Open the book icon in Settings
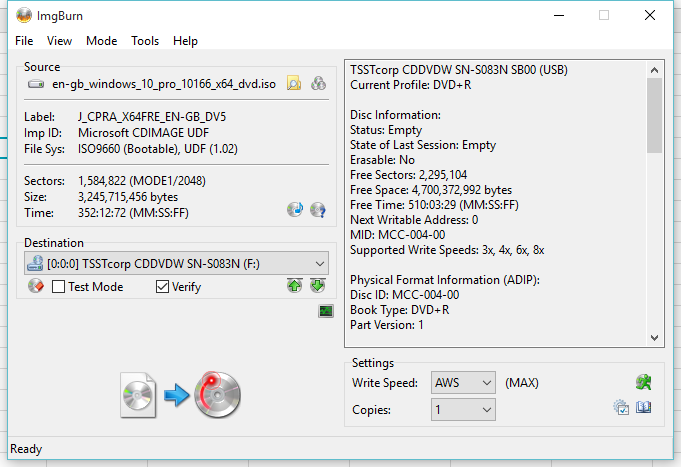681x467 pixels. click(x=644, y=407)
